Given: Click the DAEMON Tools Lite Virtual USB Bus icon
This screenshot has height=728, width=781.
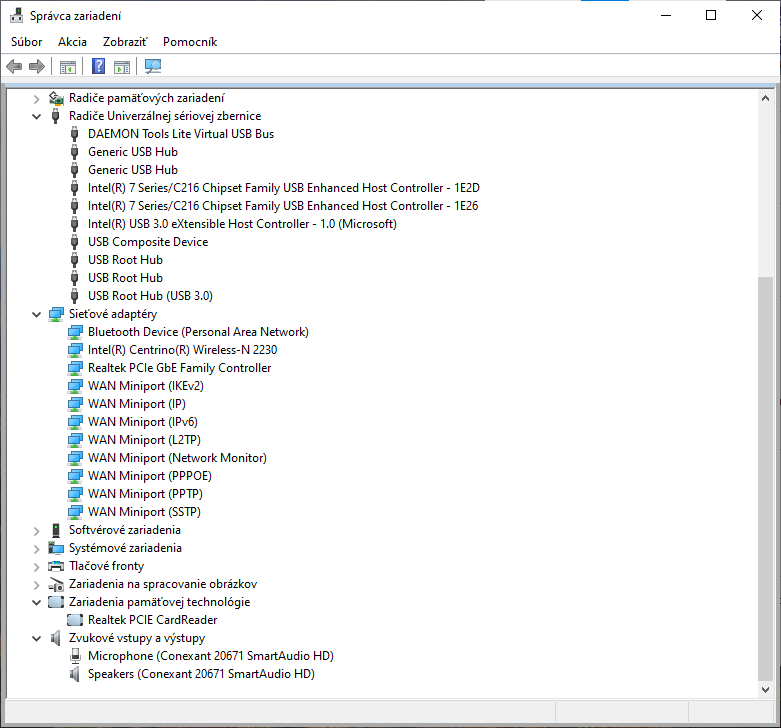Looking at the screenshot, I should [x=75, y=134].
